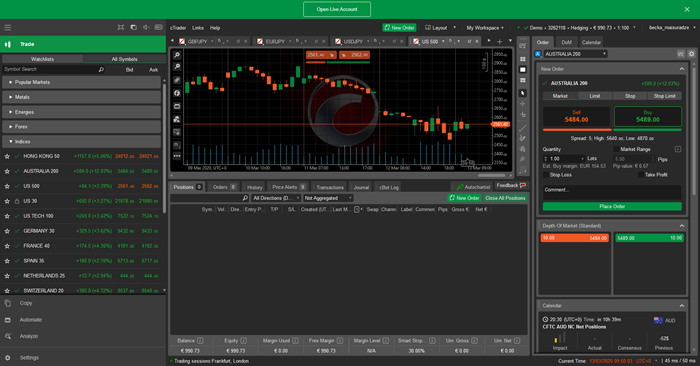Image resolution: width=700 pixels, height=366 pixels.
Task: Favorite HONG KONG 50 with the star
Action: tap(7, 156)
